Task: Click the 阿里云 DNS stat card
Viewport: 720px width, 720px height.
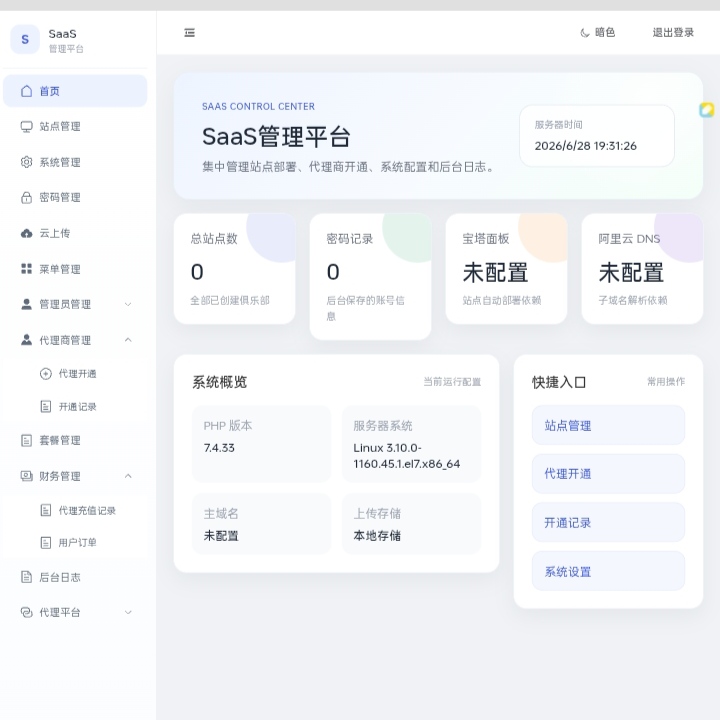Action: point(642,269)
